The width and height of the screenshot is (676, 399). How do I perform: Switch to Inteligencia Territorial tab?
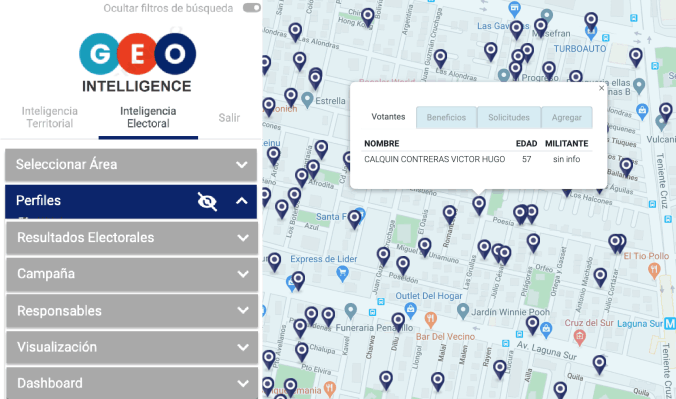point(50,117)
